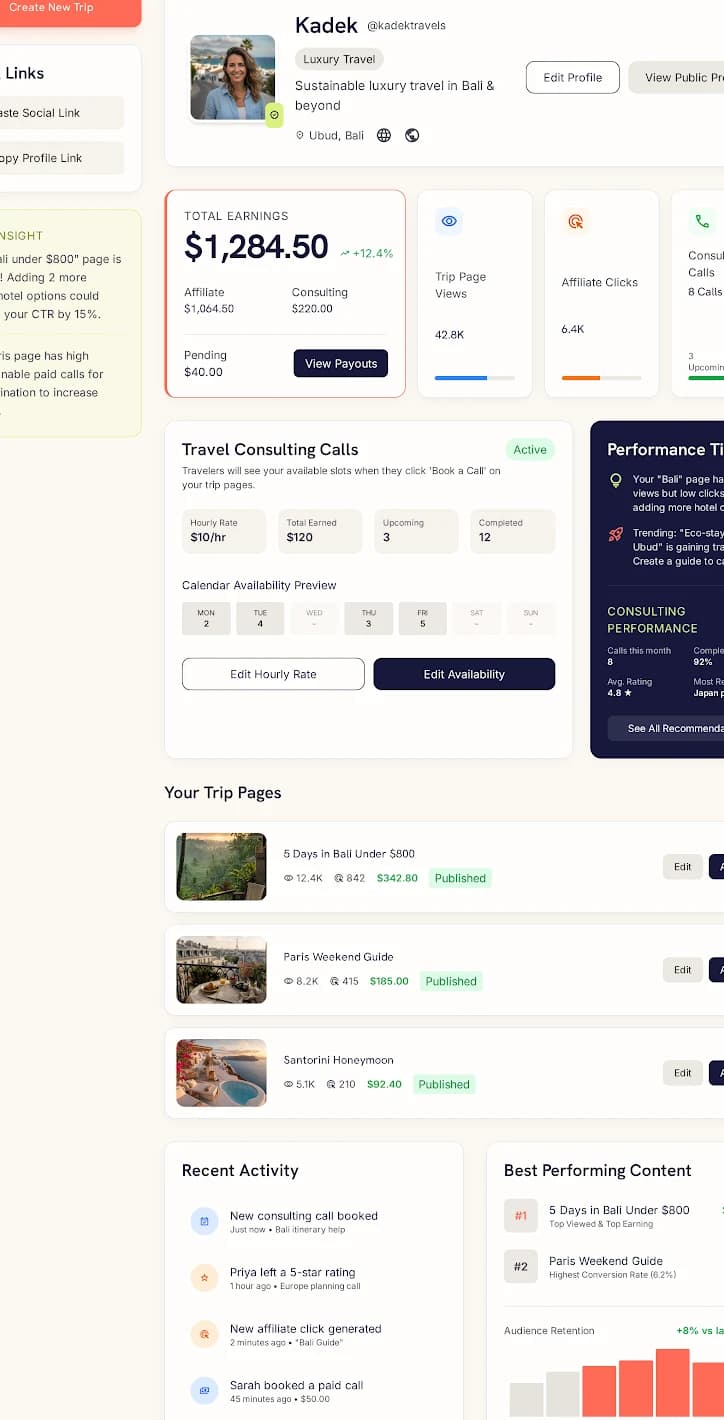Click the Luxury Travel tag
The image size is (724, 1420).
click(339, 59)
